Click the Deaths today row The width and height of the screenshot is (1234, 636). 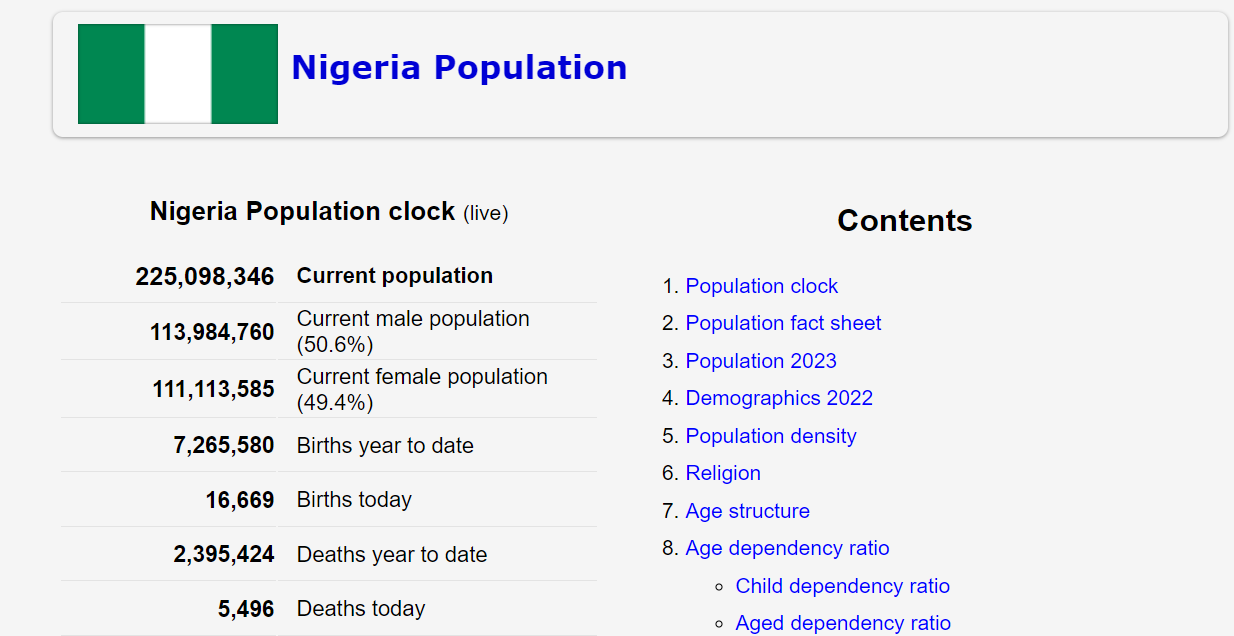[x=361, y=609]
